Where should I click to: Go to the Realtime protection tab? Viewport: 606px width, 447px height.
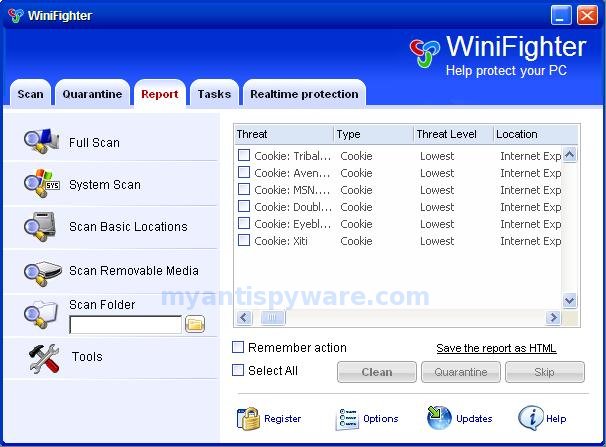304,94
